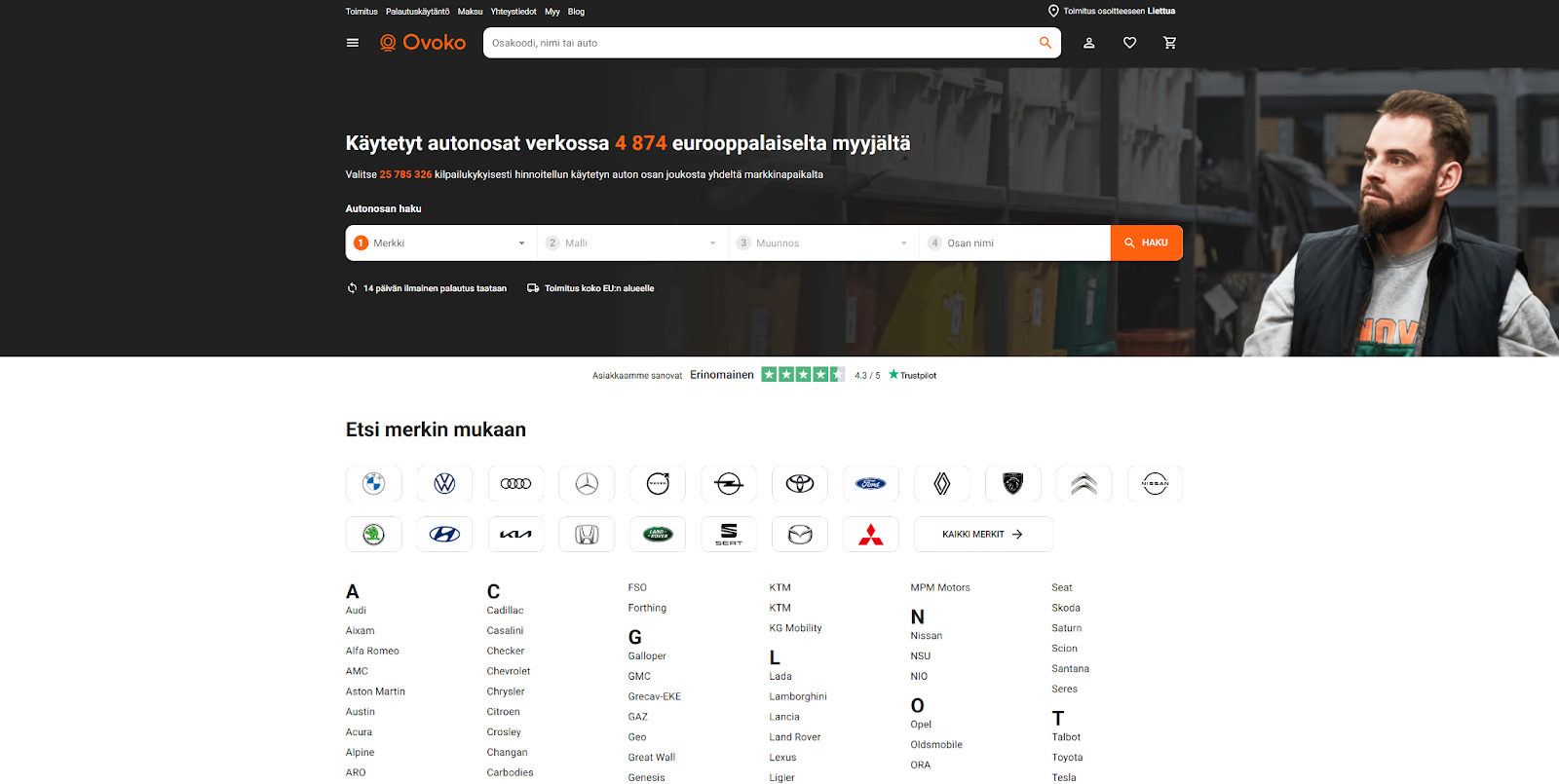Click the 14 päivän ilmainen palautus text
This screenshot has width=1559, height=784.
tap(435, 288)
